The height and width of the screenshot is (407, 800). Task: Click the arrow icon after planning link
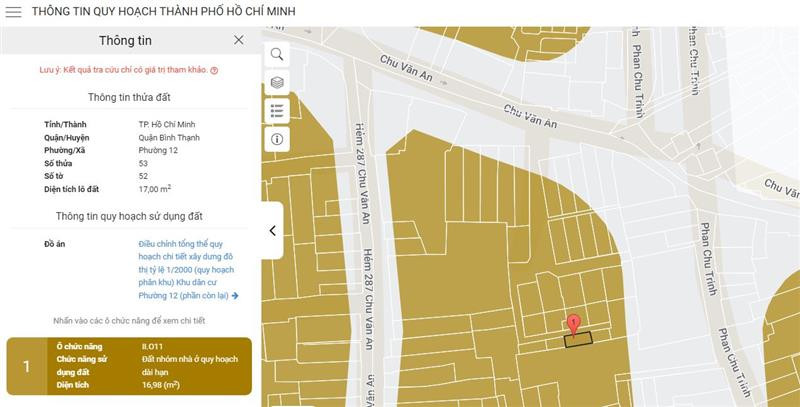pos(235,296)
